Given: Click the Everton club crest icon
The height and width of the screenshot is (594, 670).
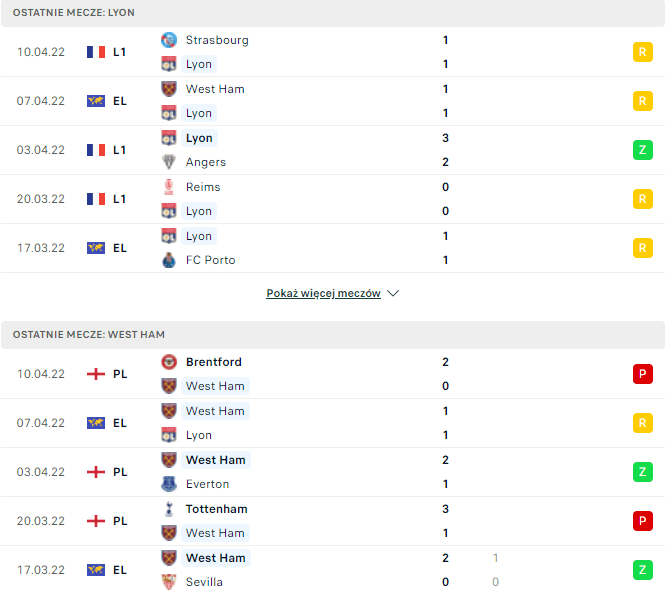Looking at the screenshot, I should point(168,484).
